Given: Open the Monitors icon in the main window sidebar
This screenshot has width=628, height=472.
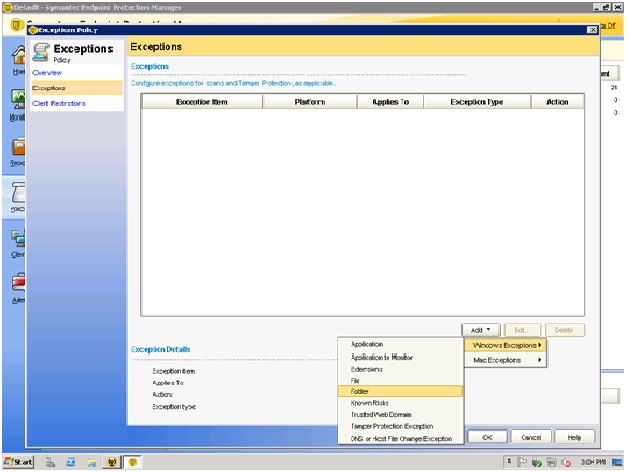Looking at the screenshot, I should [x=18, y=99].
